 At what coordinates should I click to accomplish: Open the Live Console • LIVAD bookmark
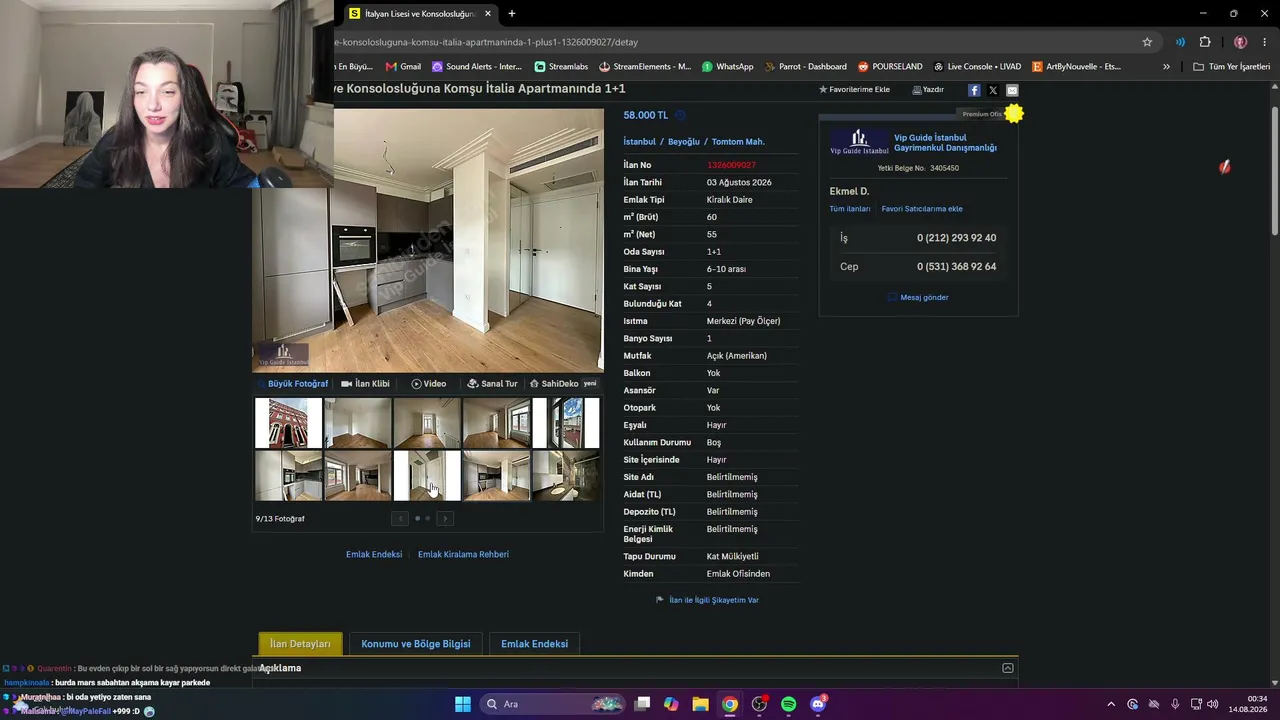pyautogui.click(x=977, y=67)
